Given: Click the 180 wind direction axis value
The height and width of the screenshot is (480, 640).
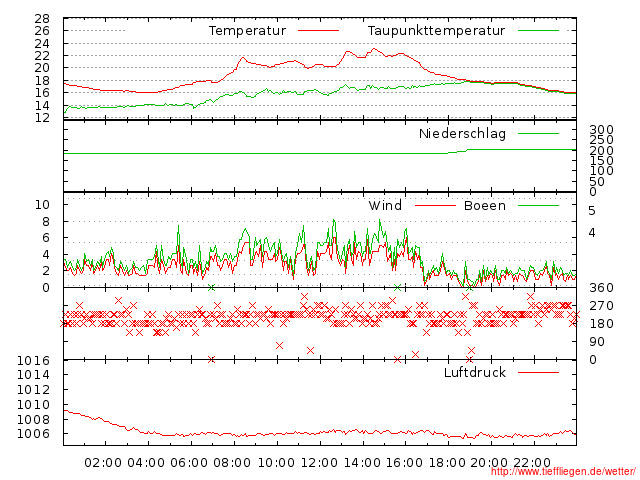Looking at the screenshot, I should (x=601, y=324).
